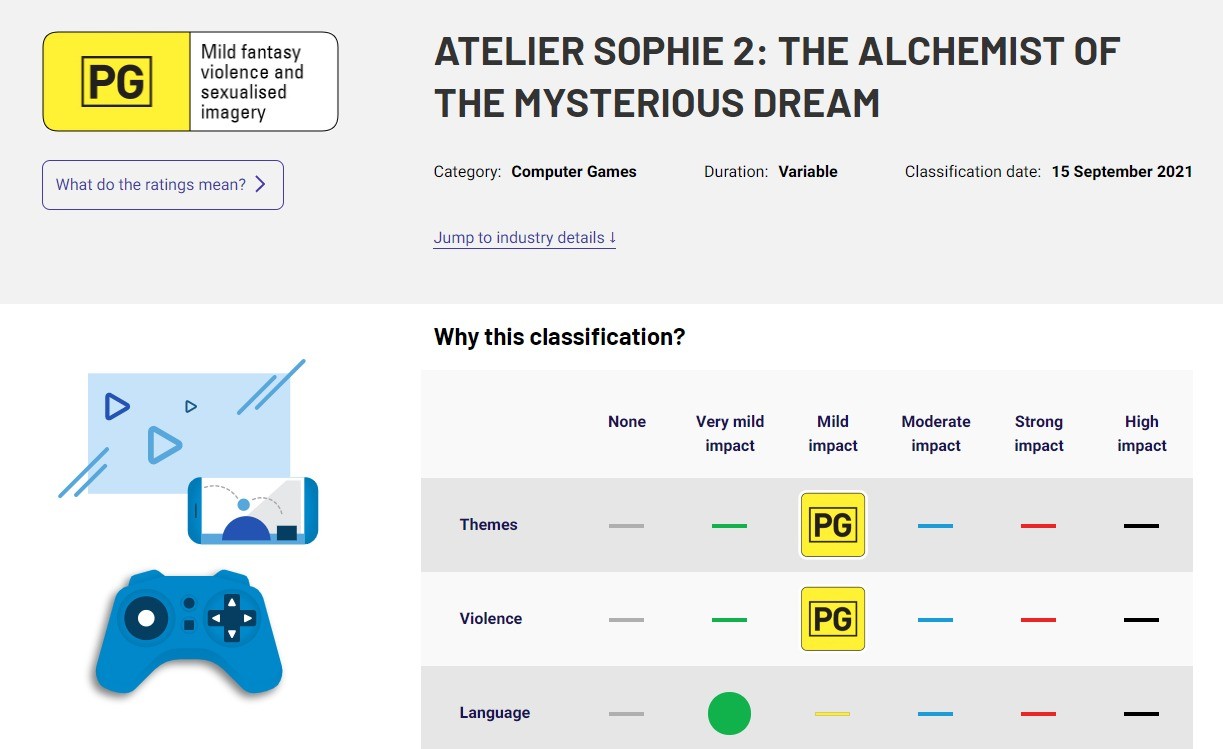Screen dimensions: 1223x749
Task: Click the "Mild impact" column header
Action: (x=833, y=434)
